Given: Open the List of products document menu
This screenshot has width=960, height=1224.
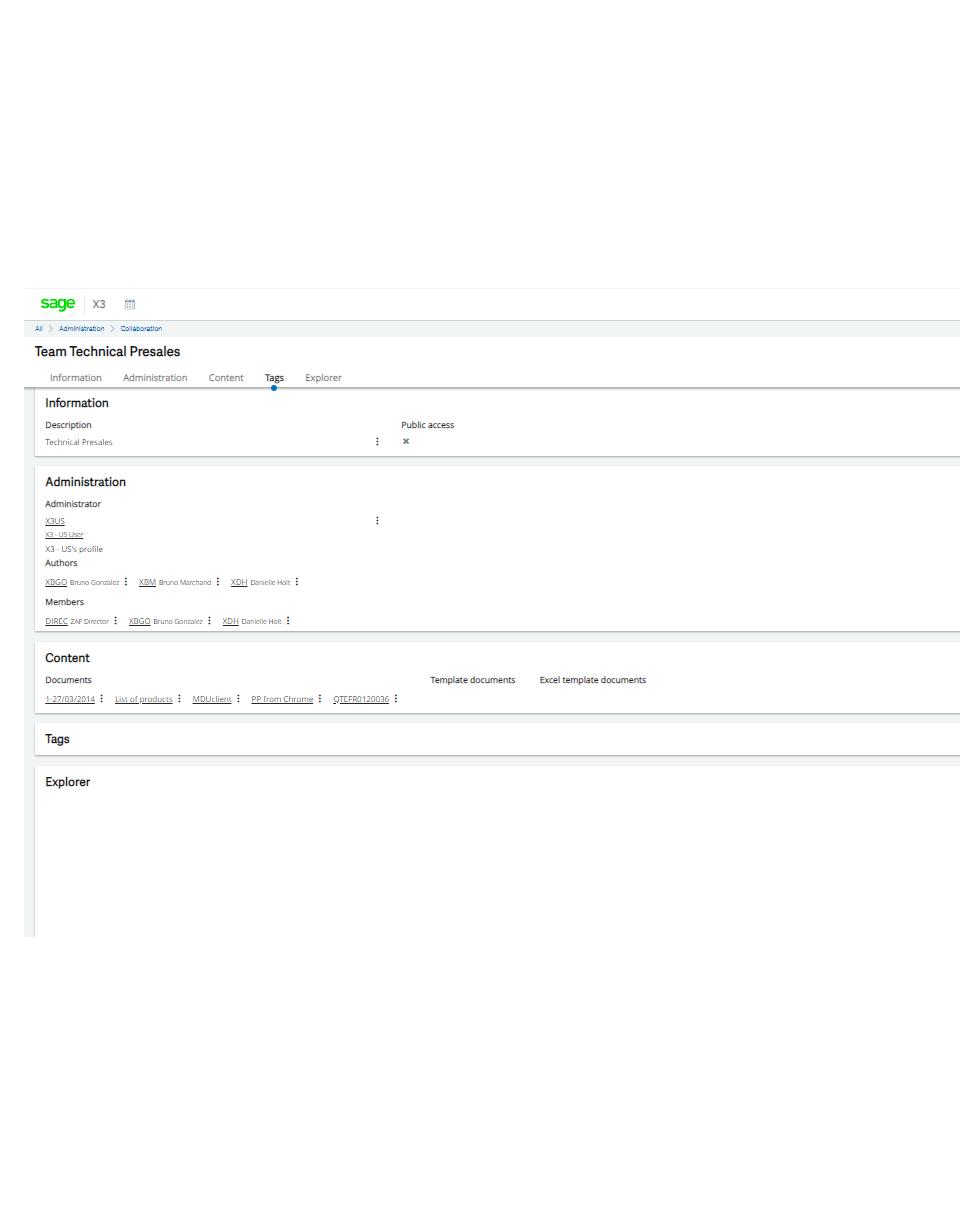Looking at the screenshot, I should [179, 698].
